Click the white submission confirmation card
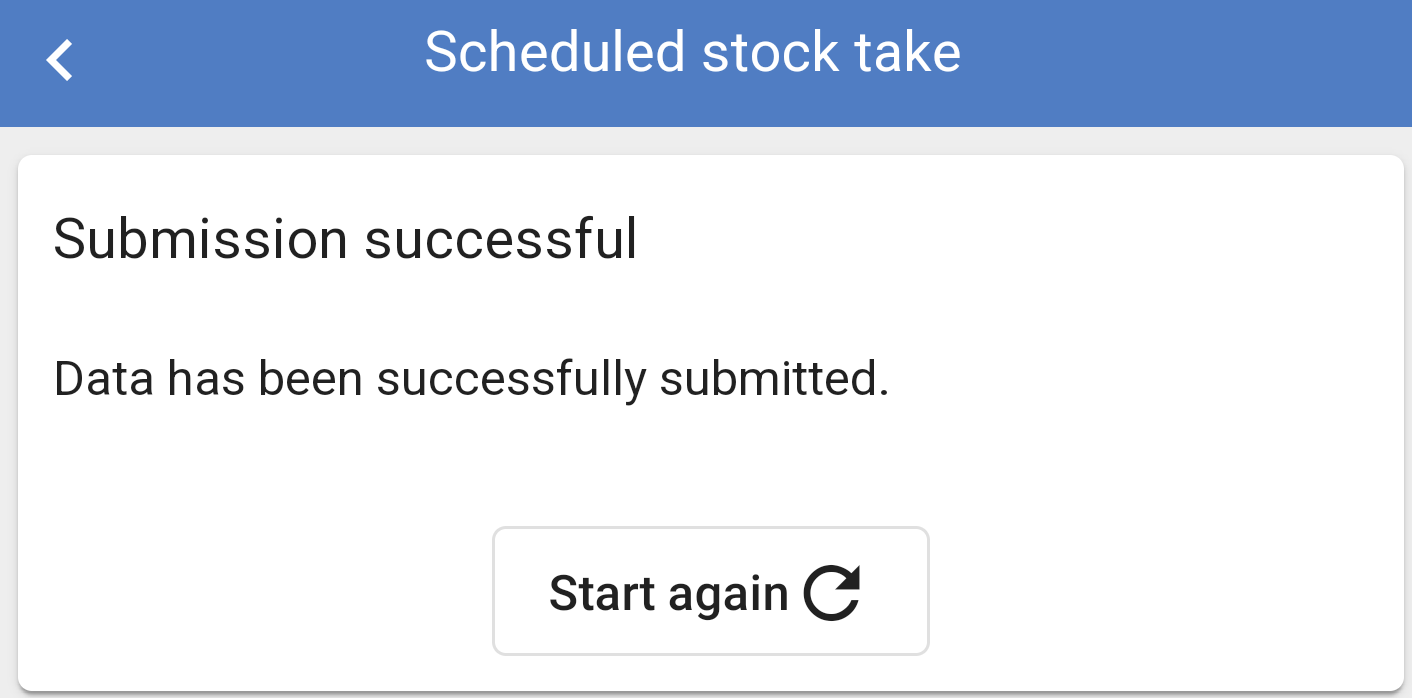Image resolution: width=1412 pixels, height=698 pixels. point(711,422)
